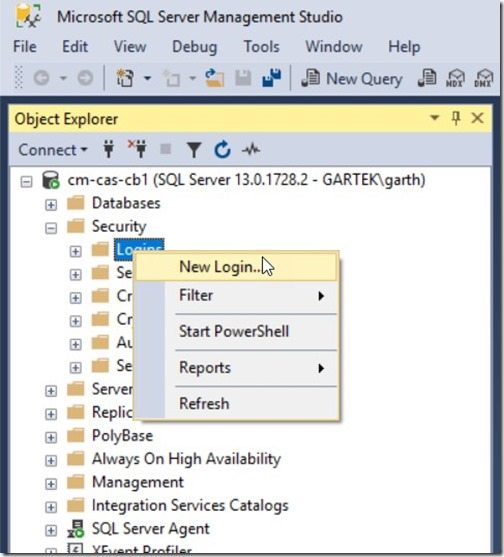The image size is (504, 557).
Task: Click the Navigate Forward arrow icon
Action: pyautogui.click(x=85, y=78)
